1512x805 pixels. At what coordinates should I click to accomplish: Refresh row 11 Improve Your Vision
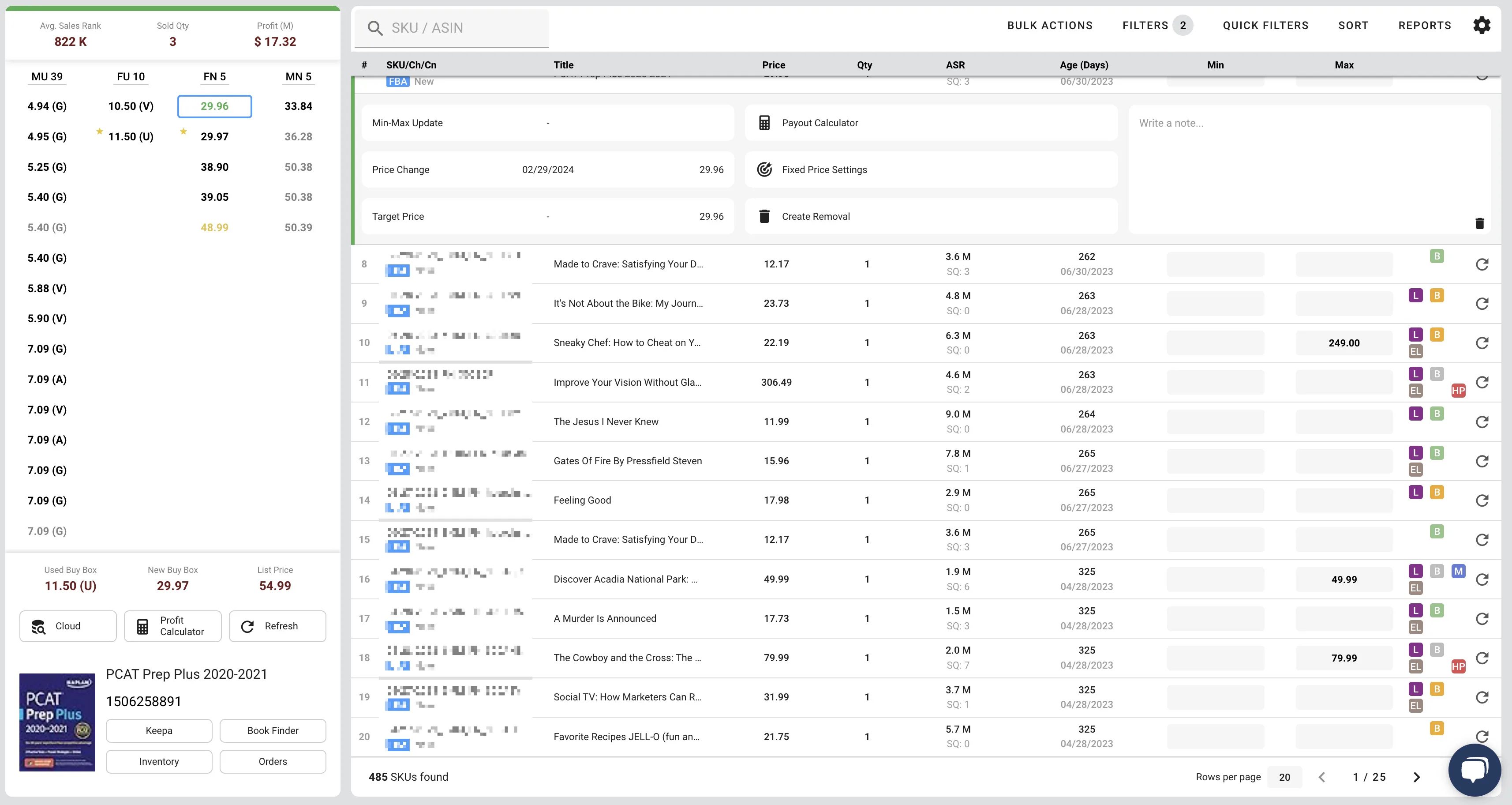click(1482, 382)
